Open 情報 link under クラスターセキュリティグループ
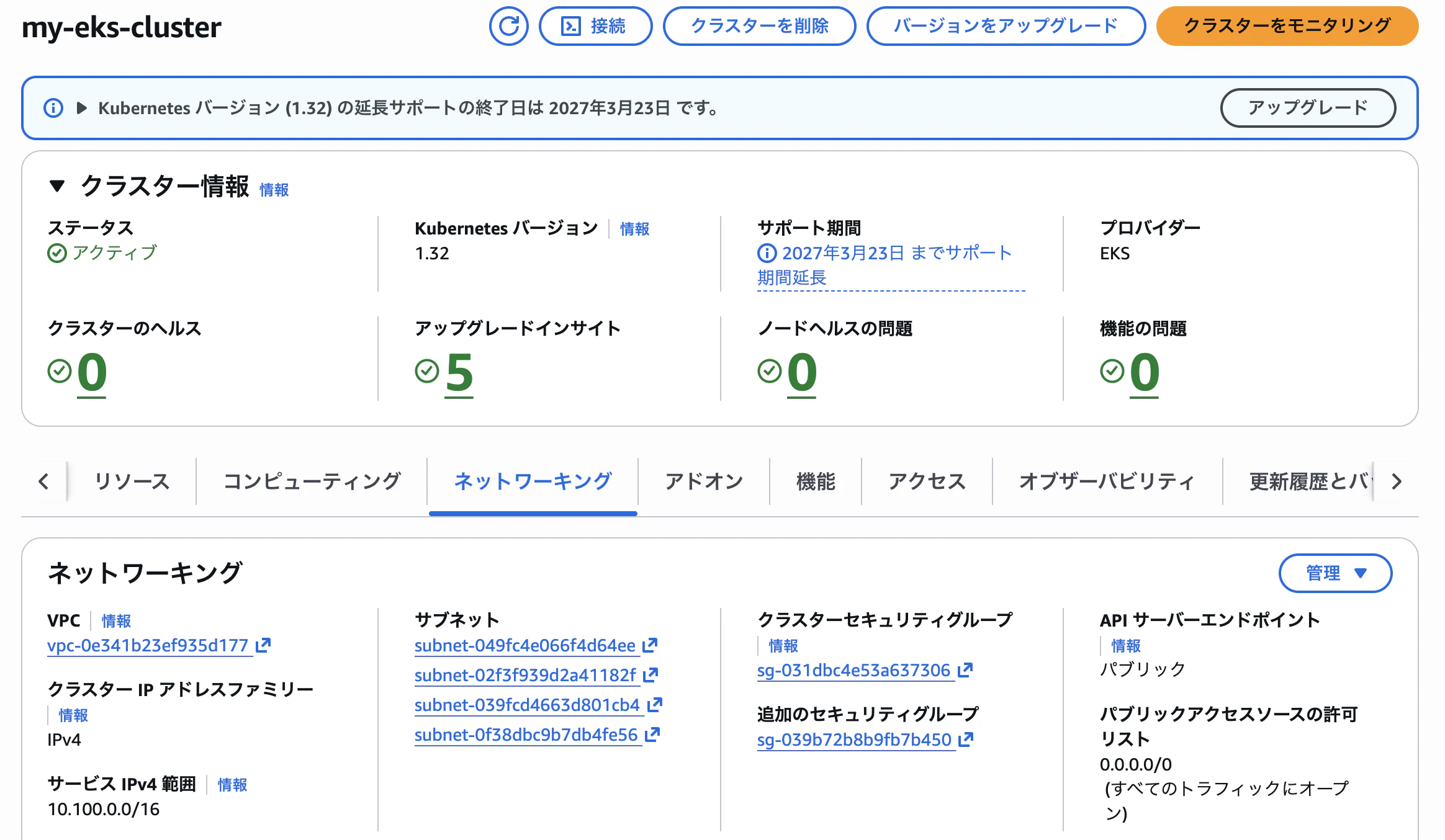This screenshot has width=1445, height=840. click(783, 646)
